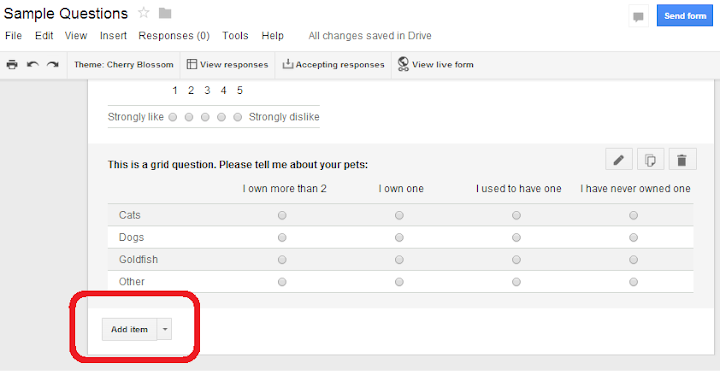
Task: Select scale rating 1 radio button
Action: [x=173, y=117]
